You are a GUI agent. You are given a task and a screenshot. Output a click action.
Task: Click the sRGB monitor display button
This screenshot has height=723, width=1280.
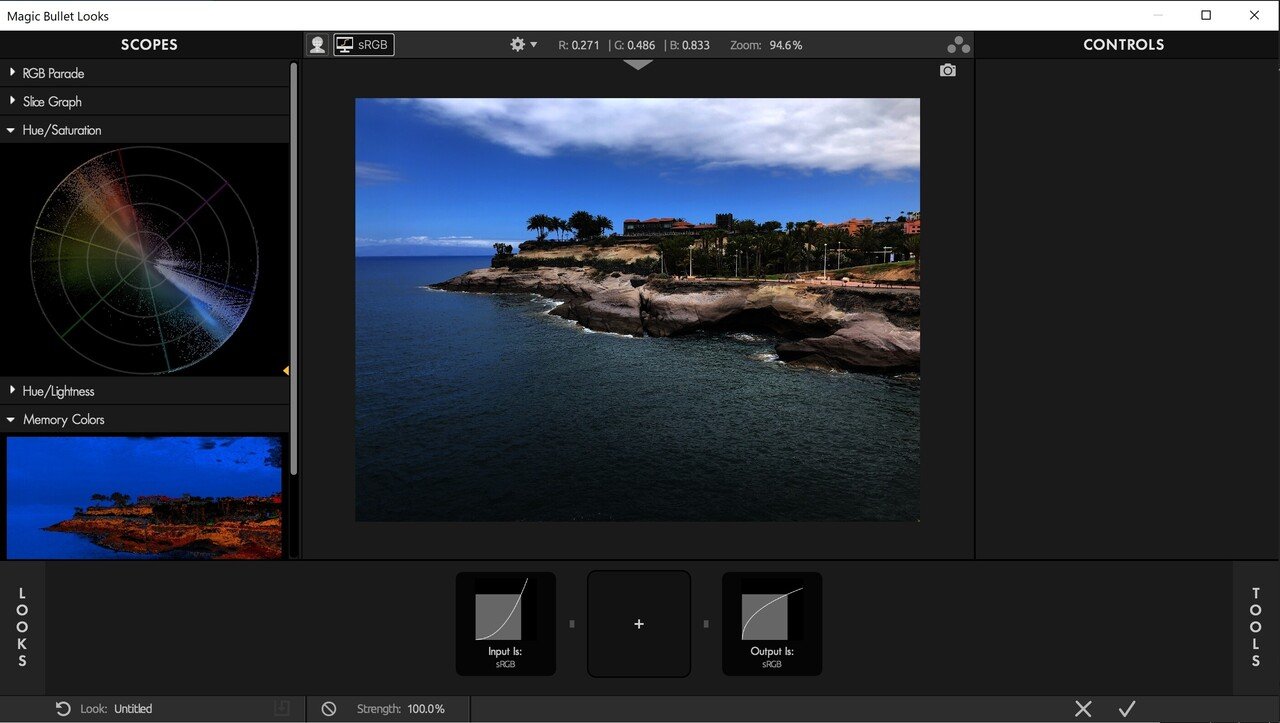tap(364, 45)
